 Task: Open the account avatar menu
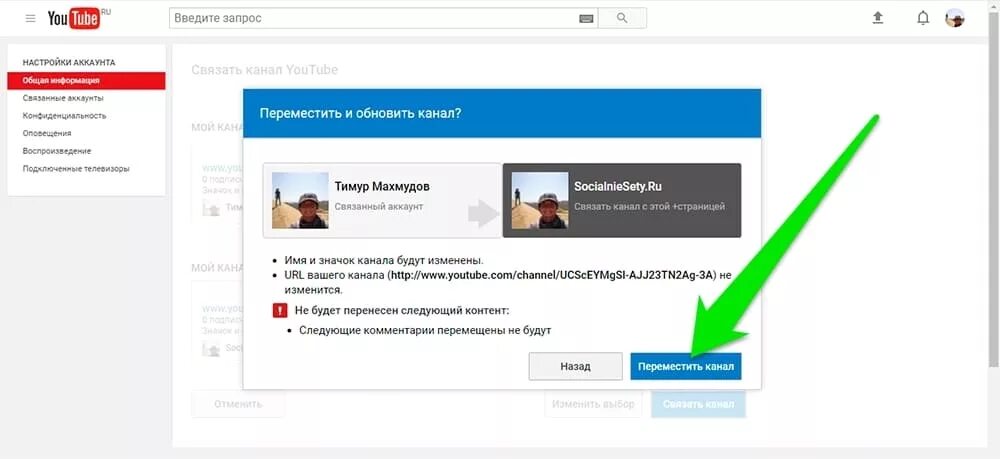tap(955, 18)
